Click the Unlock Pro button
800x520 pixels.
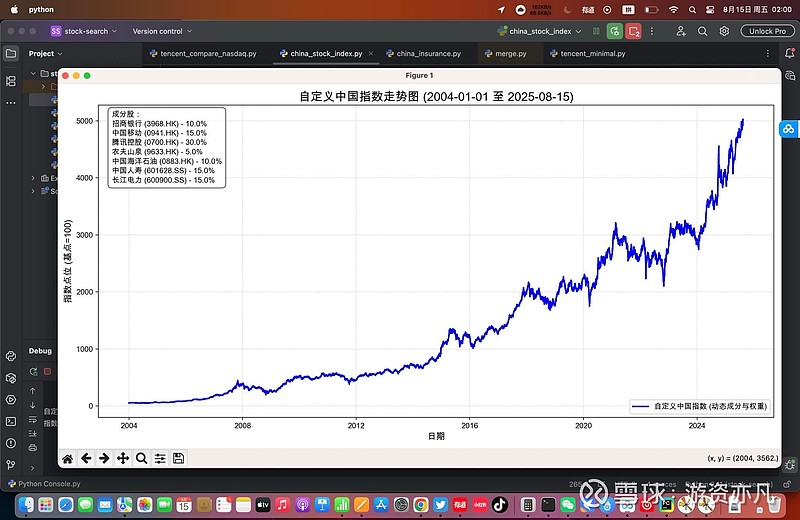tap(767, 31)
